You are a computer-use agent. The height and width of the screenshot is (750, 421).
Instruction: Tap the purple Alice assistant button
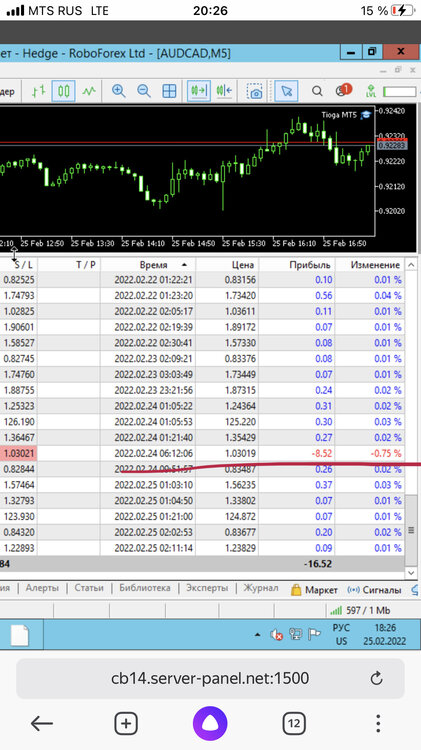[x=210, y=724]
